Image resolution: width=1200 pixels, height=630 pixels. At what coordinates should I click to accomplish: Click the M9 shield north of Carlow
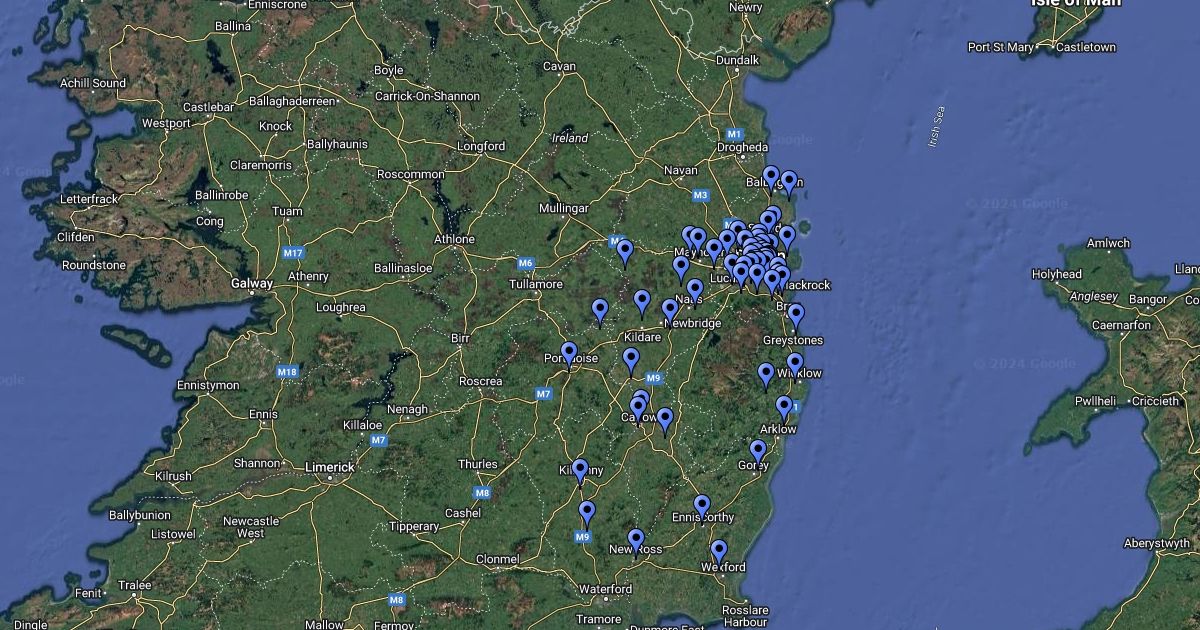654,378
